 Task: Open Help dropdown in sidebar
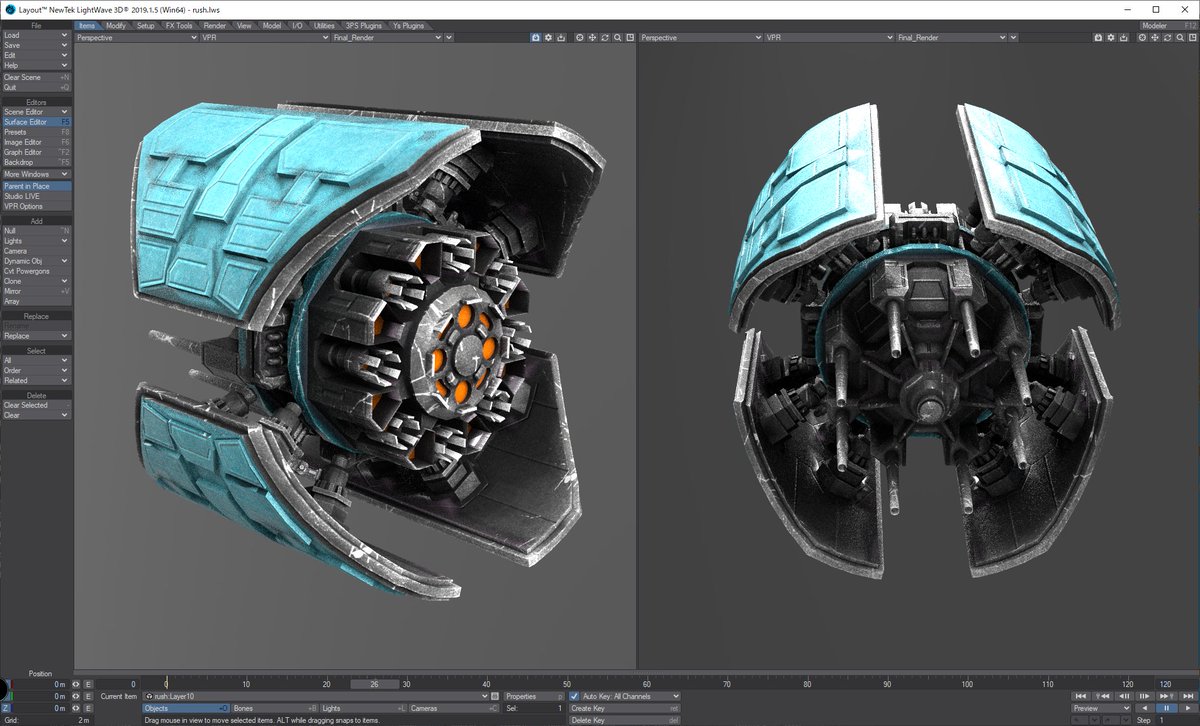[x=36, y=65]
